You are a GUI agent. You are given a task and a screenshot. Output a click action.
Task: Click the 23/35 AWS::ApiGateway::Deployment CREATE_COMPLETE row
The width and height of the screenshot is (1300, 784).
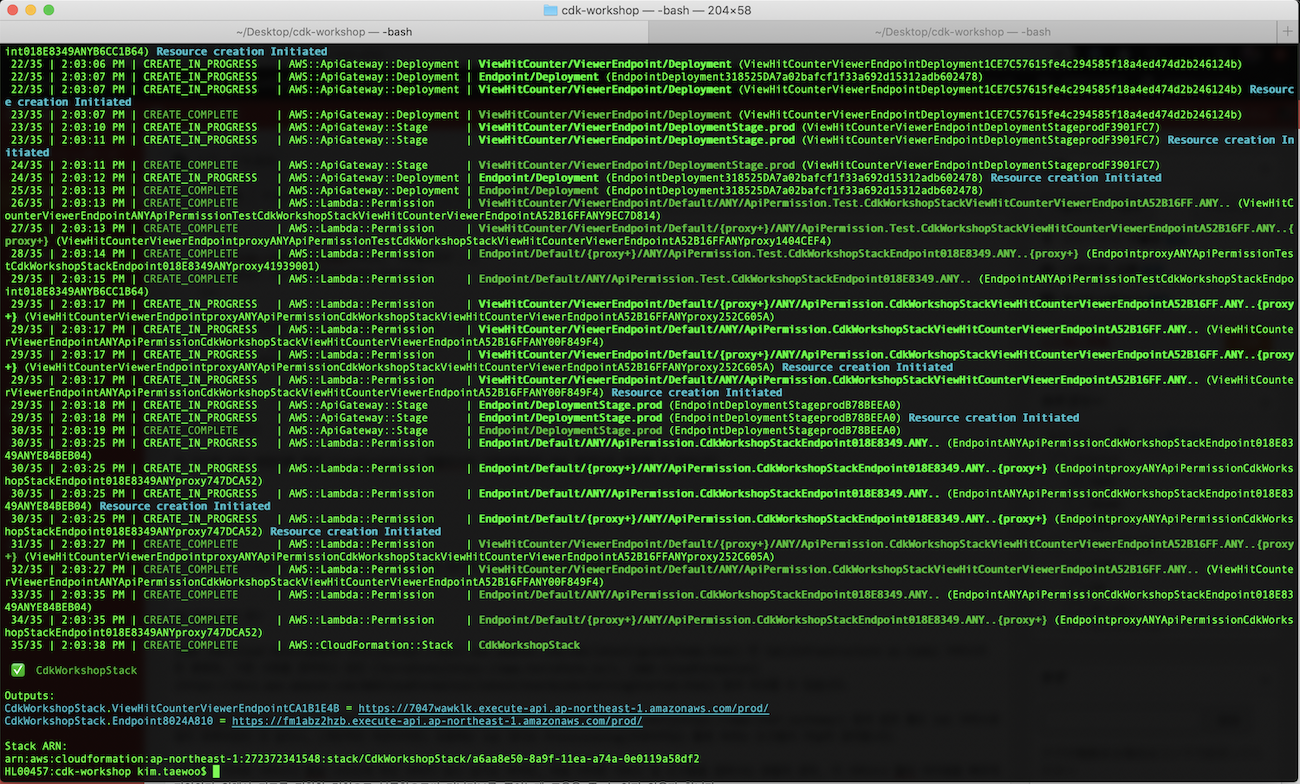tap(626, 115)
